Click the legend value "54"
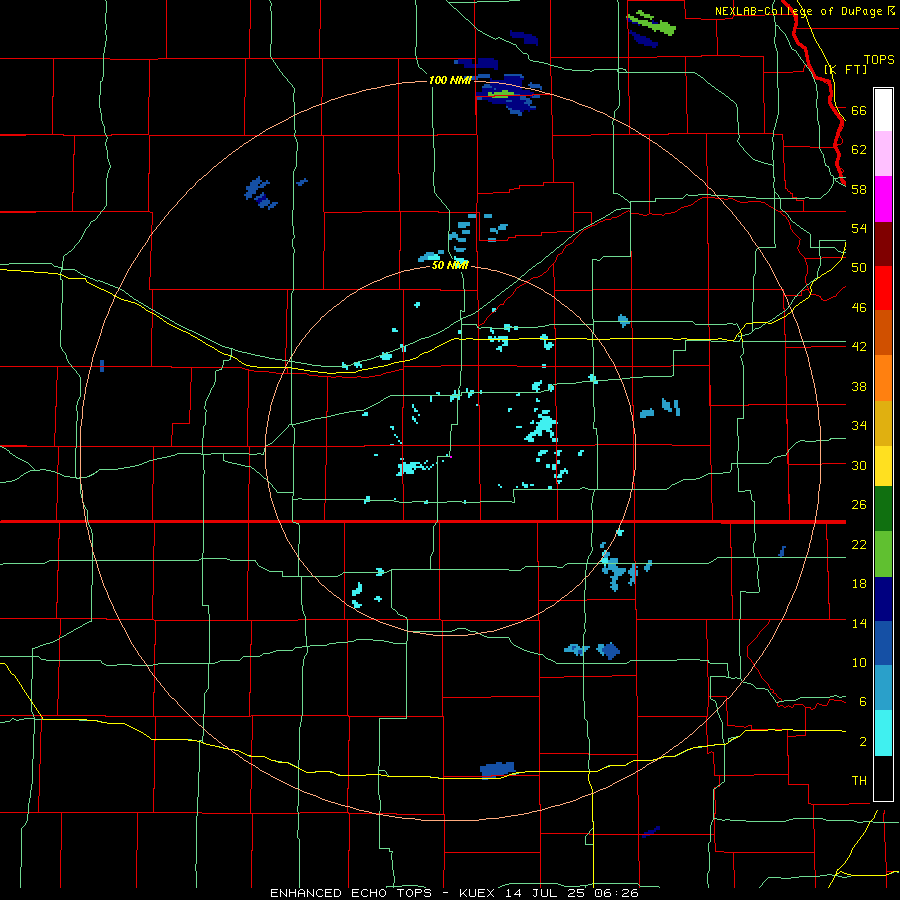This screenshot has width=900, height=900. [x=859, y=228]
